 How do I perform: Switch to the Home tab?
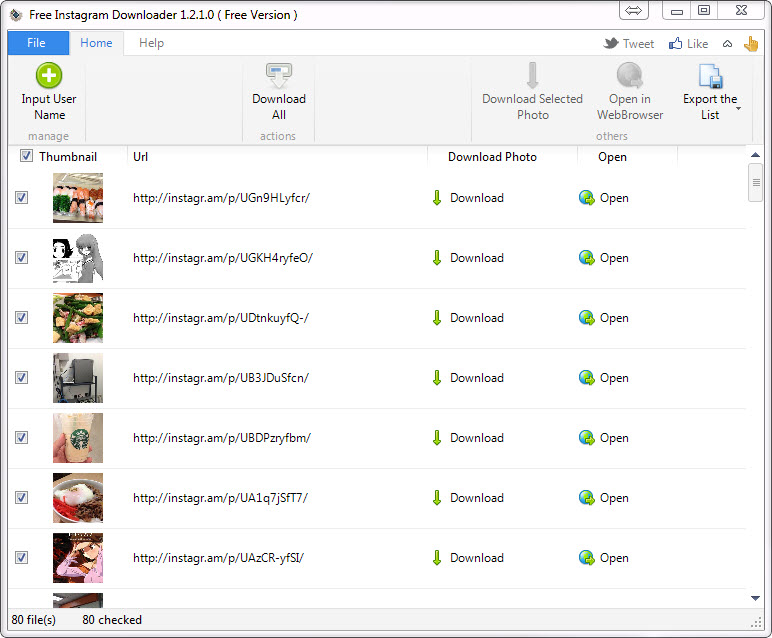96,43
